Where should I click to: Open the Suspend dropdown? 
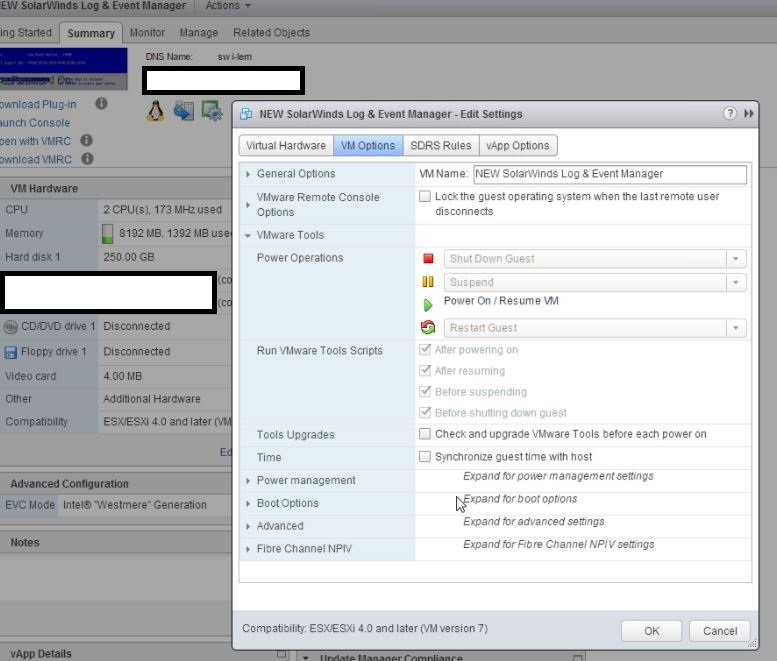(595, 282)
